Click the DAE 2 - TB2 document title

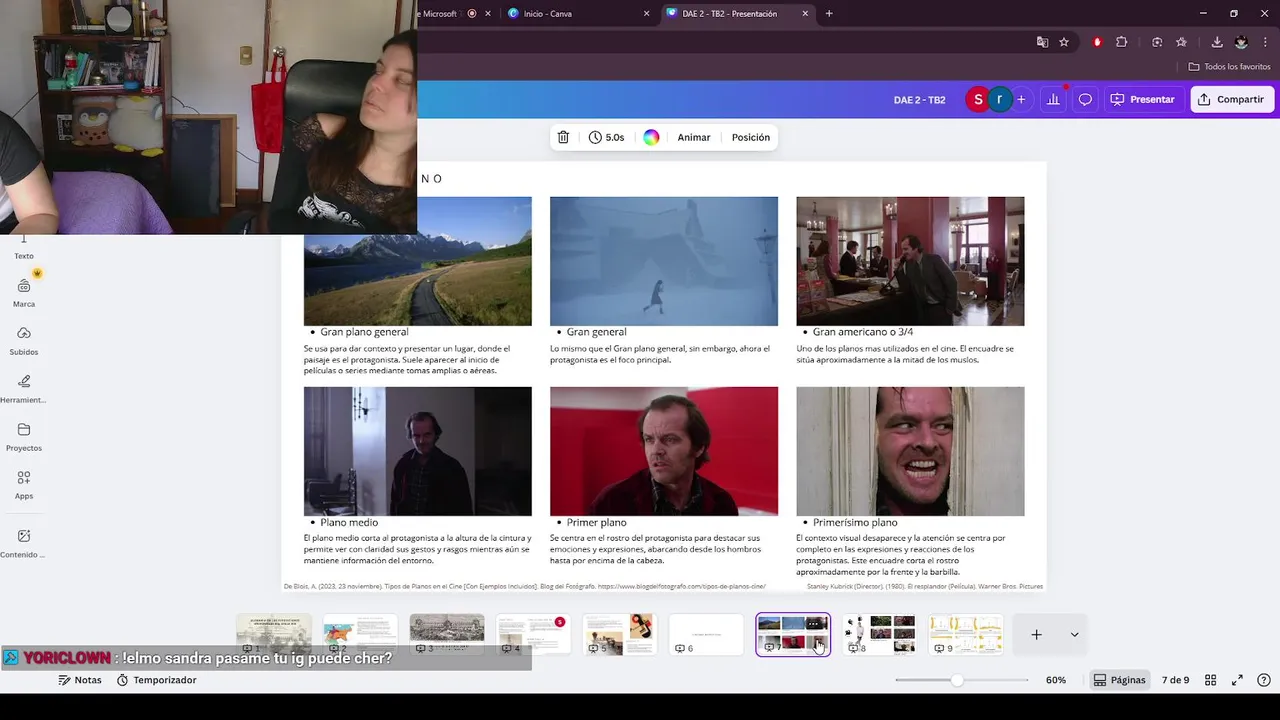(919, 100)
